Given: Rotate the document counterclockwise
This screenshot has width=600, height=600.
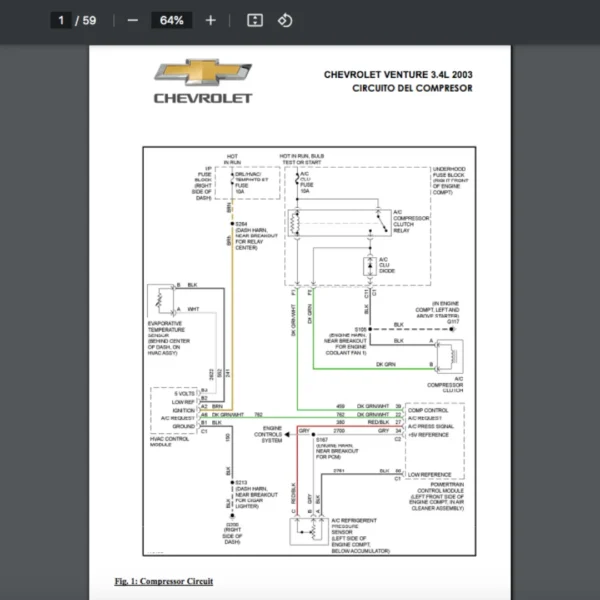Looking at the screenshot, I should pyautogui.click(x=285, y=20).
